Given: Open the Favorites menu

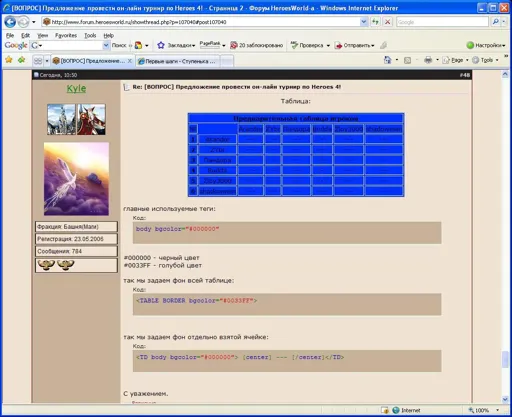Looking at the screenshot, I should [x=66, y=35].
